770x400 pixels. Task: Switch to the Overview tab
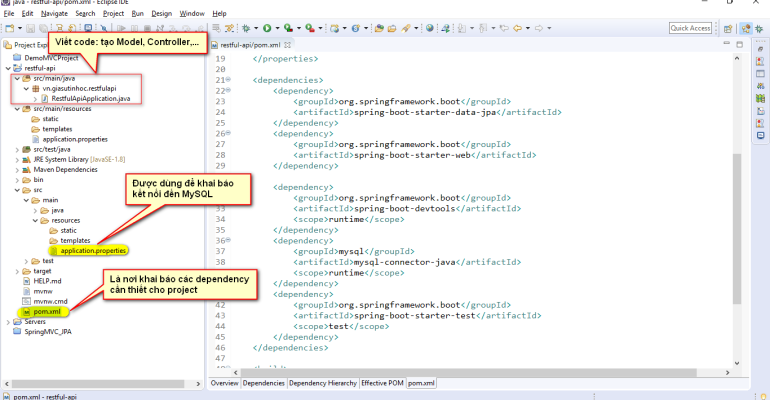pos(224,383)
